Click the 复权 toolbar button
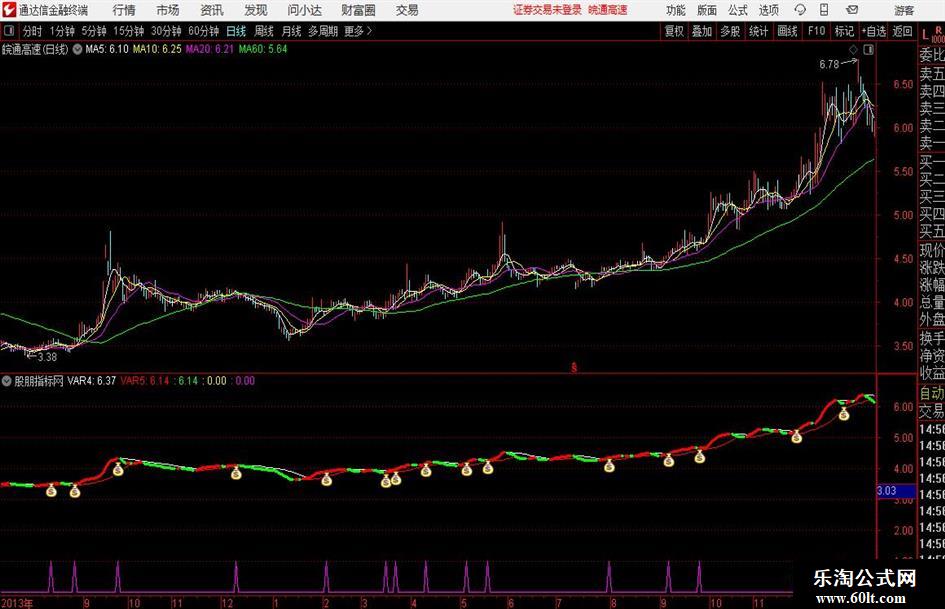The width and height of the screenshot is (945, 609). [x=674, y=31]
